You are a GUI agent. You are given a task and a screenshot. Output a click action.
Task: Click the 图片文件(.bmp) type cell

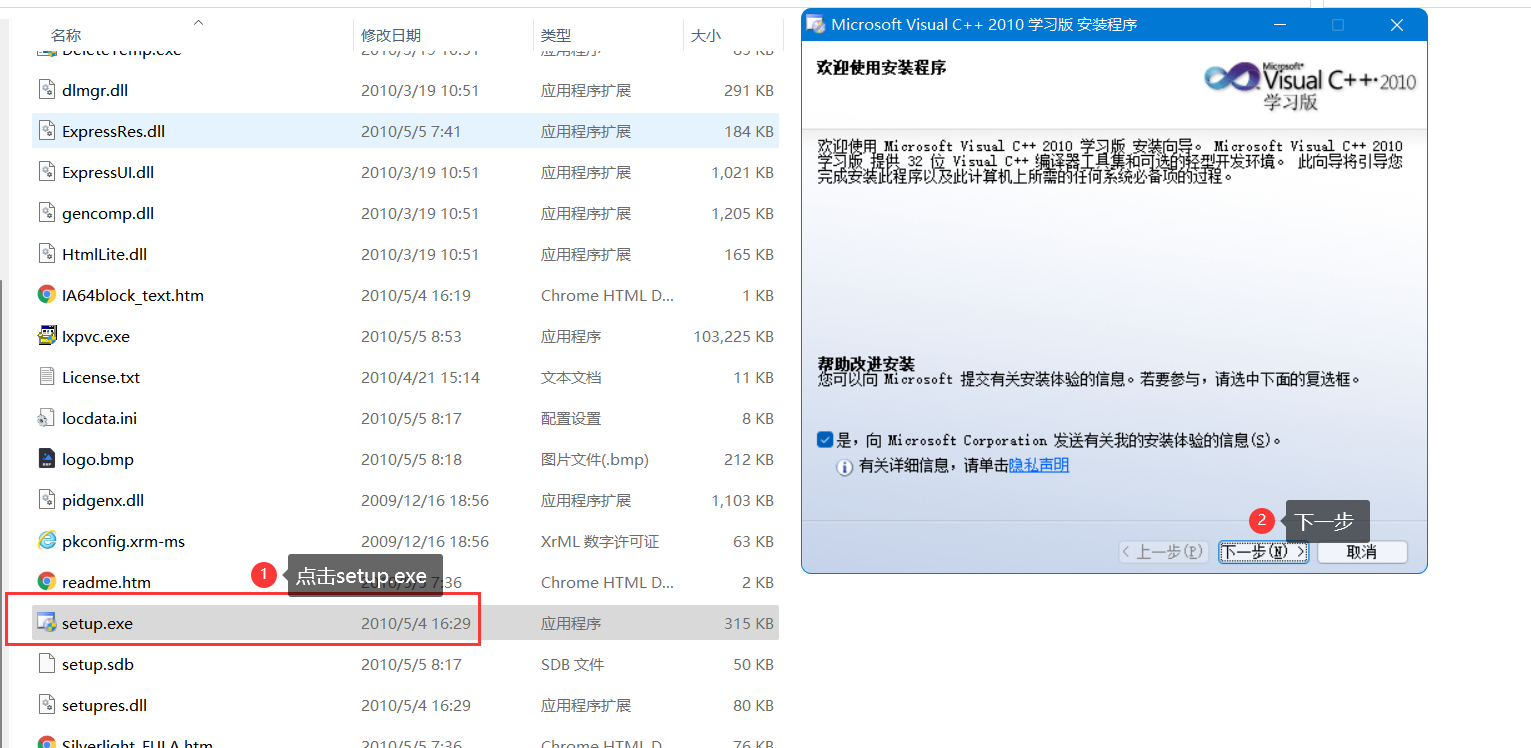pos(595,459)
